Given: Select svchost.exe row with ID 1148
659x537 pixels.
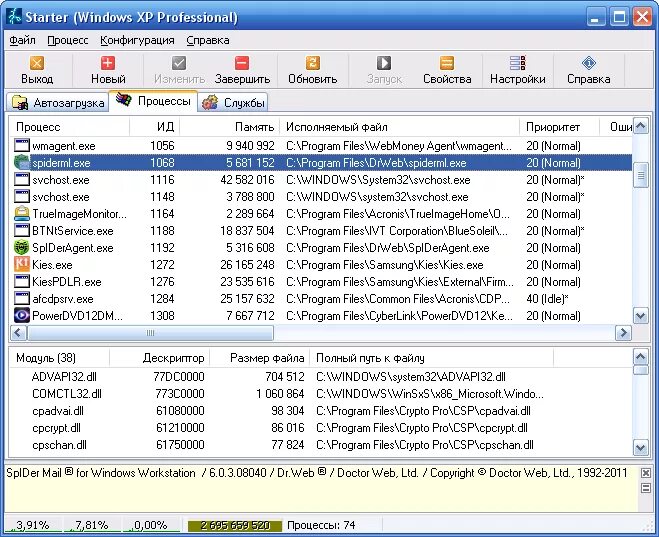Looking at the screenshot, I should [321, 197].
